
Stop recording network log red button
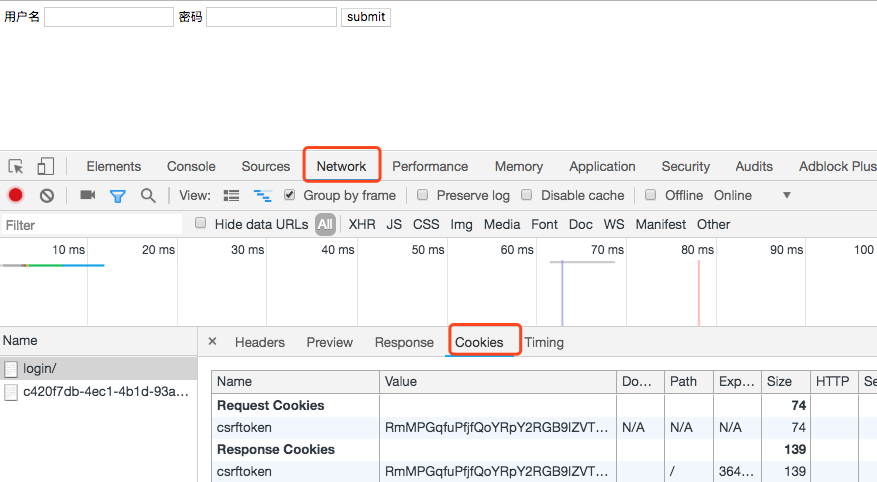(16, 196)
